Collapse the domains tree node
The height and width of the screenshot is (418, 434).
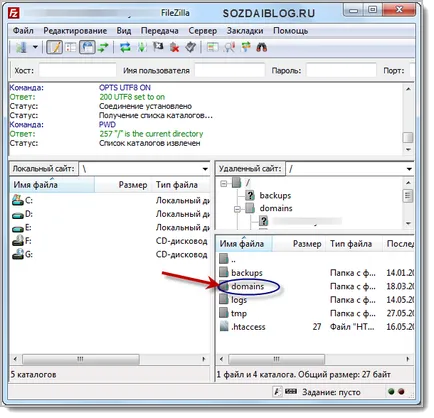tap(237, 209)
